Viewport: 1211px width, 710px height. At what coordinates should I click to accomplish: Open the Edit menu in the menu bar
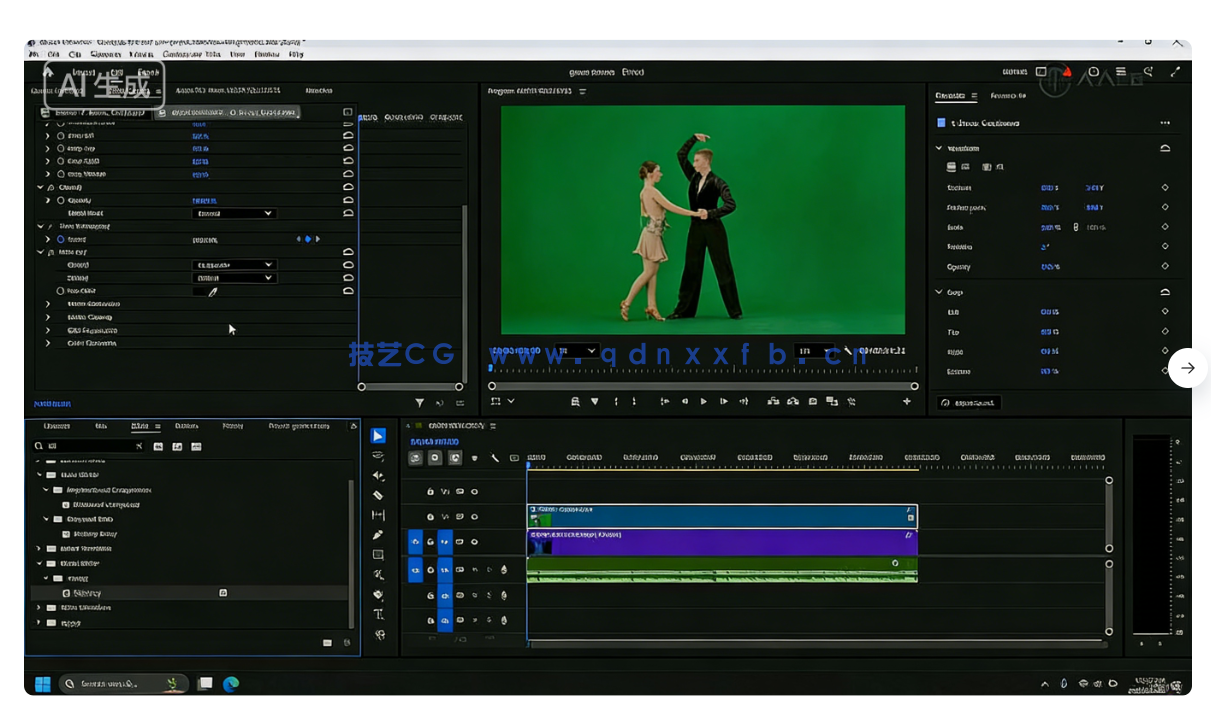click(52, 54)
